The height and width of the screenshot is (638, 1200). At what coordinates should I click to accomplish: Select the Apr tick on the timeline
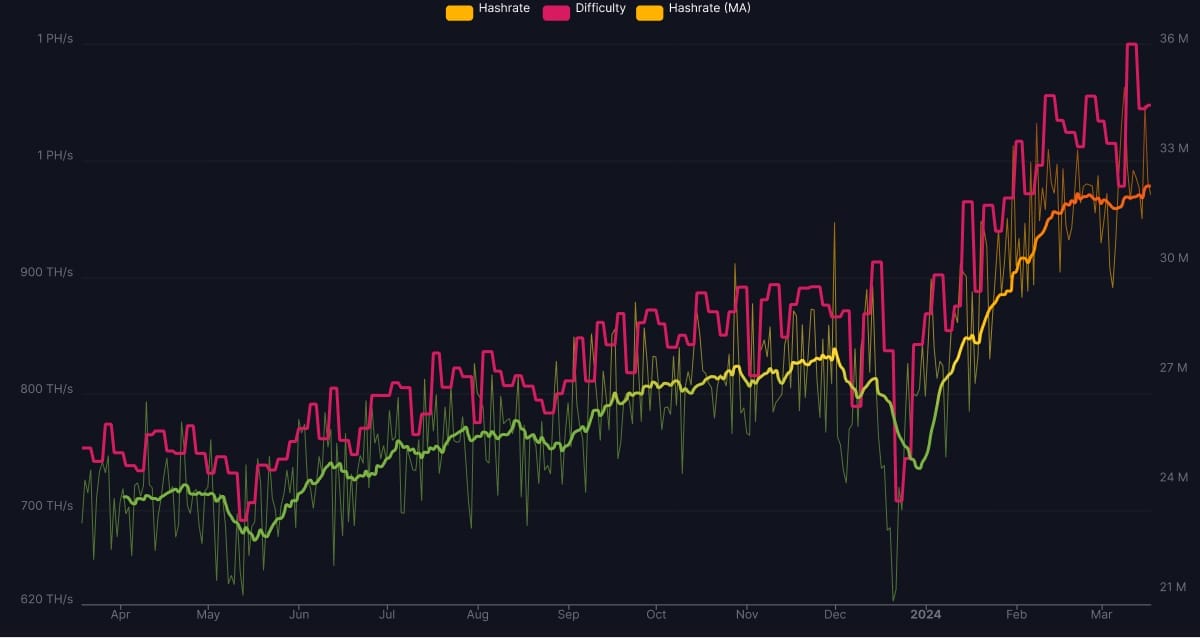point(121,615)
